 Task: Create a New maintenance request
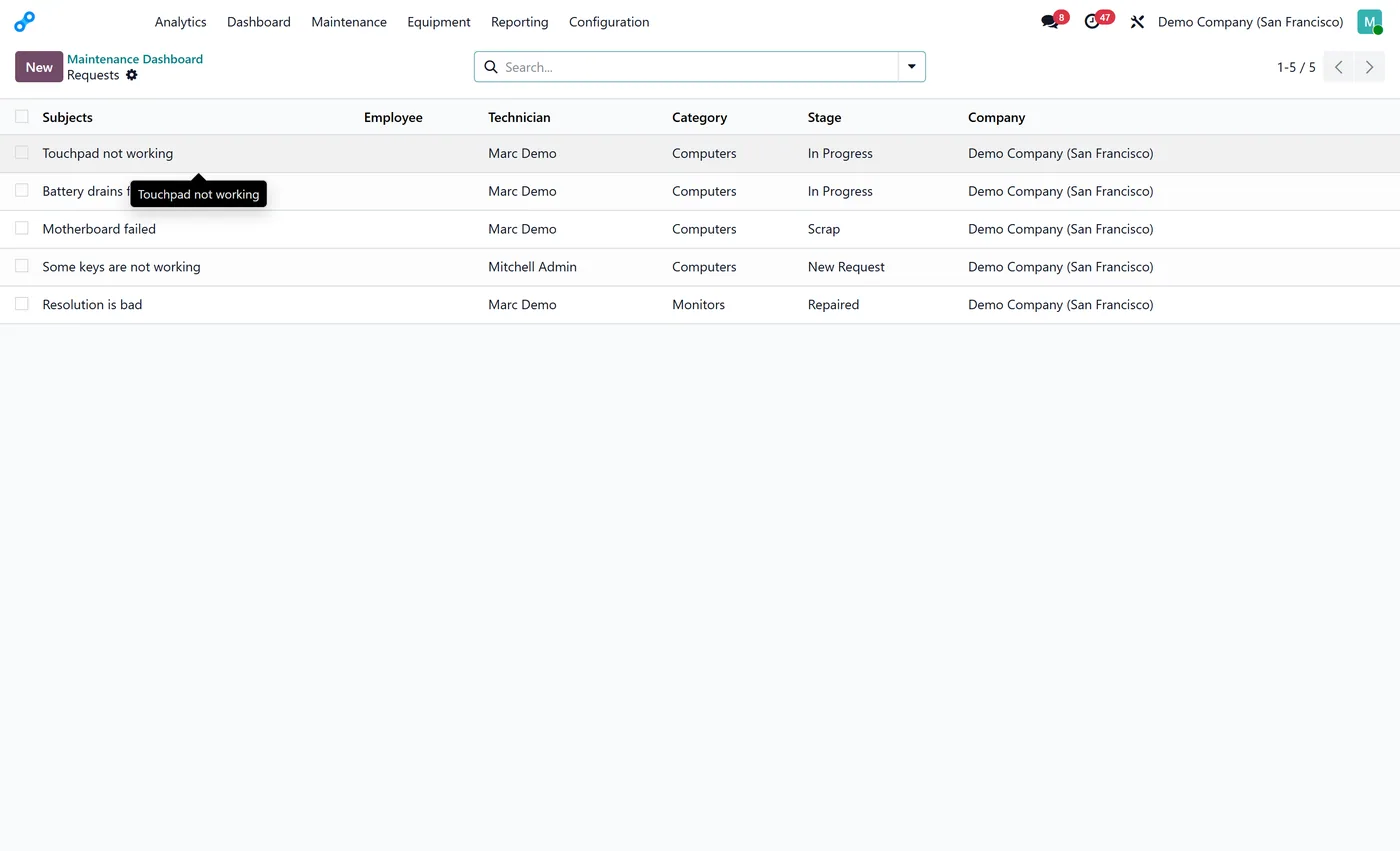coord(39,67)
